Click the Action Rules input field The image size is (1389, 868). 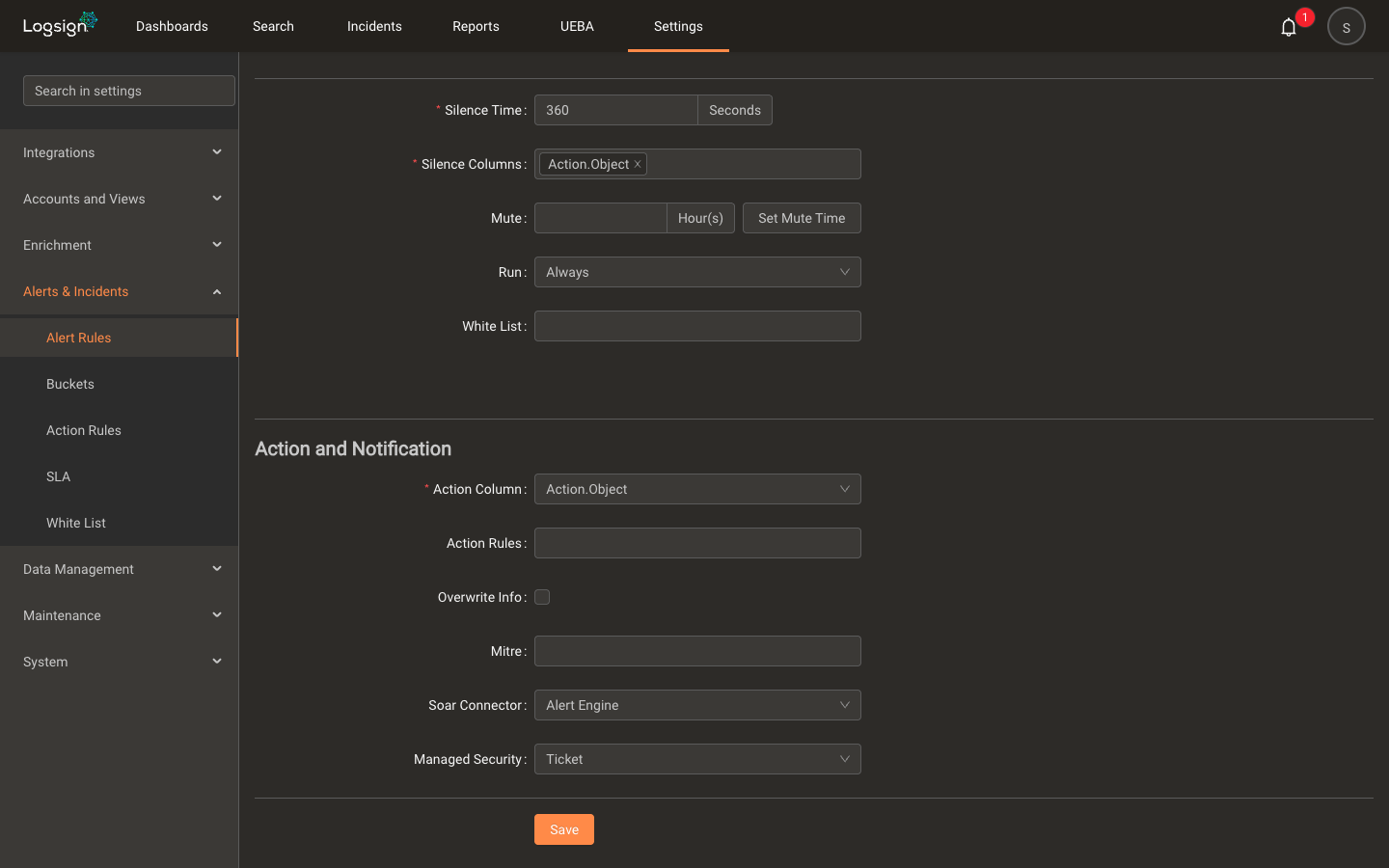pyautogui.click(x=697, y=543)
